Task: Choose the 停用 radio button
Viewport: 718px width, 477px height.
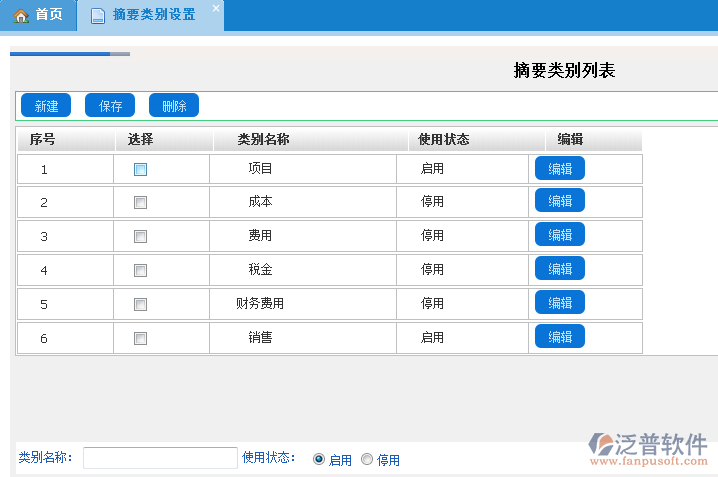Action: [367, 459]
